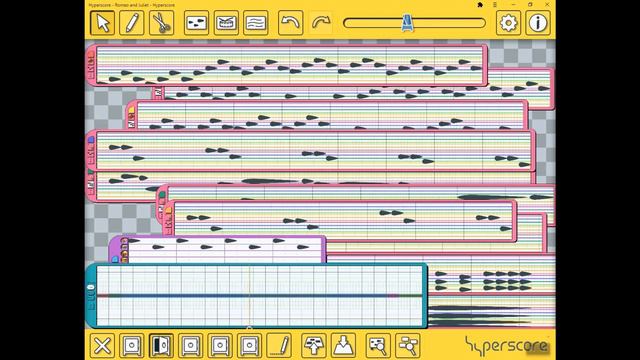Select the scissors cut tool
This screenshot has width=640, height=360.
pos(162,23)
